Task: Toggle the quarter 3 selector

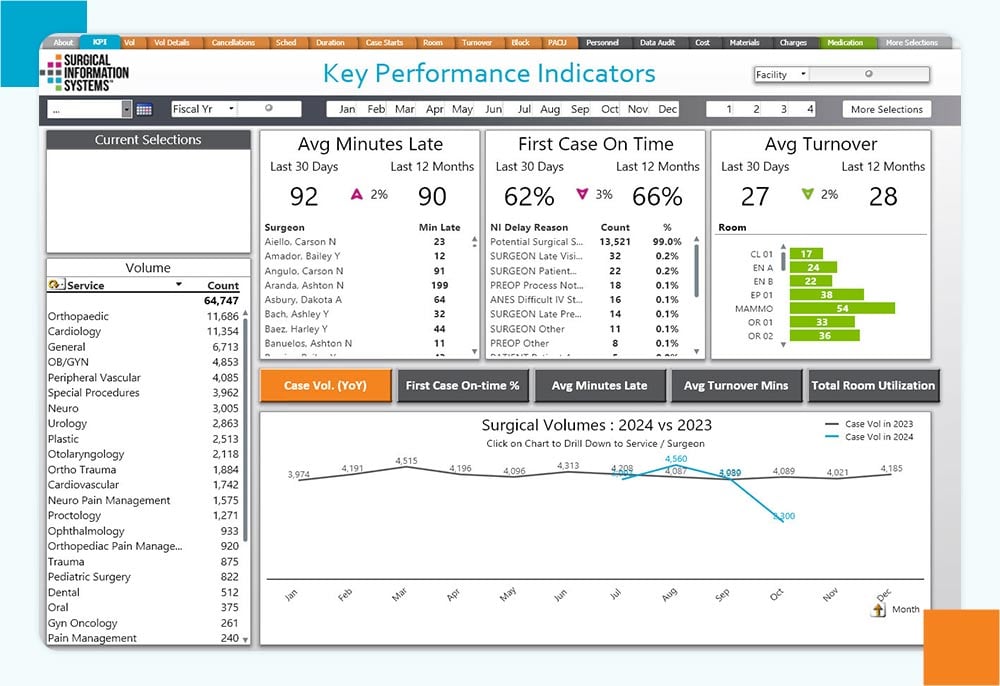Action: coord(783,109)
